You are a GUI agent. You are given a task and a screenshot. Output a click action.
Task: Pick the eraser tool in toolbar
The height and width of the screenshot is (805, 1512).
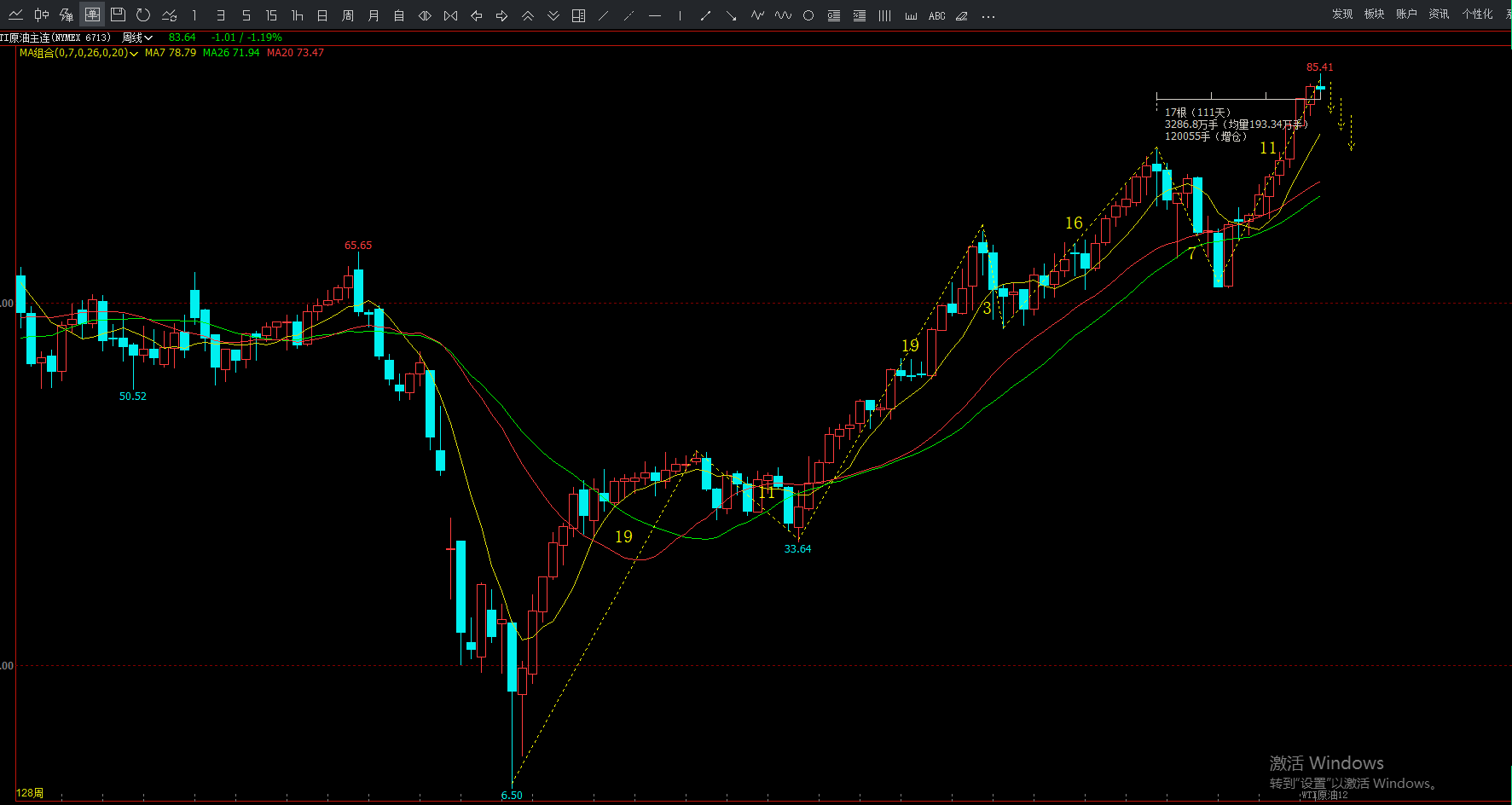[962, 15]
